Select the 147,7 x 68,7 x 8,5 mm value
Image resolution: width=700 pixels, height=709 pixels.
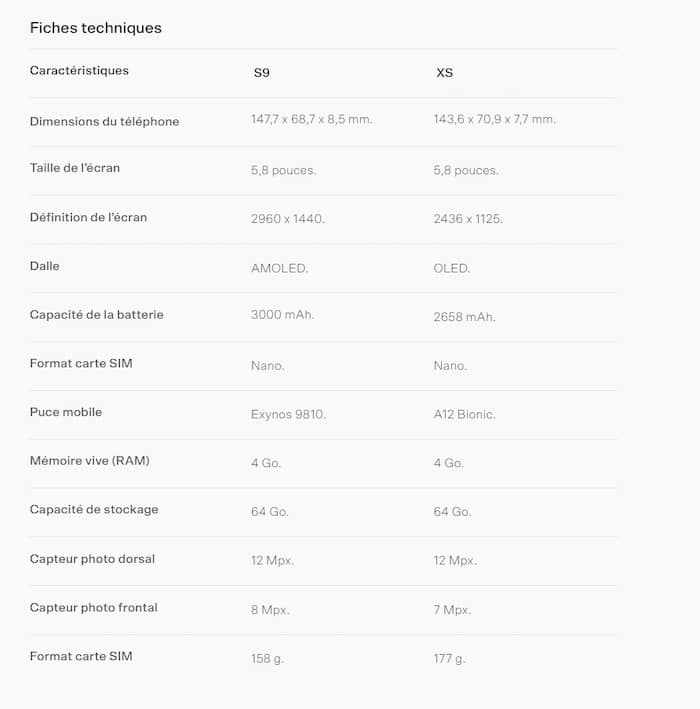click(x=311, y=120)
